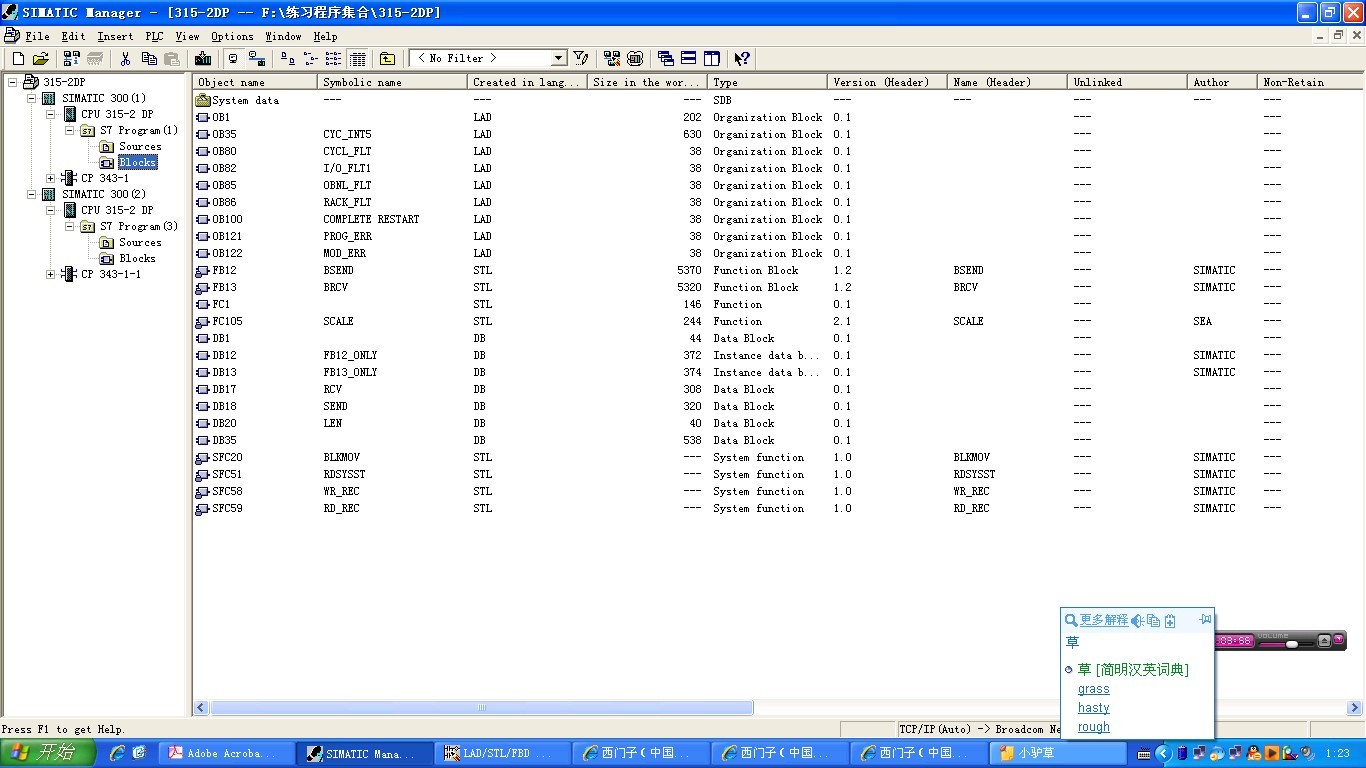Adjust the media player volume slider
Viewport: 1366px width, 768px height.
[x=1292, y=644]
